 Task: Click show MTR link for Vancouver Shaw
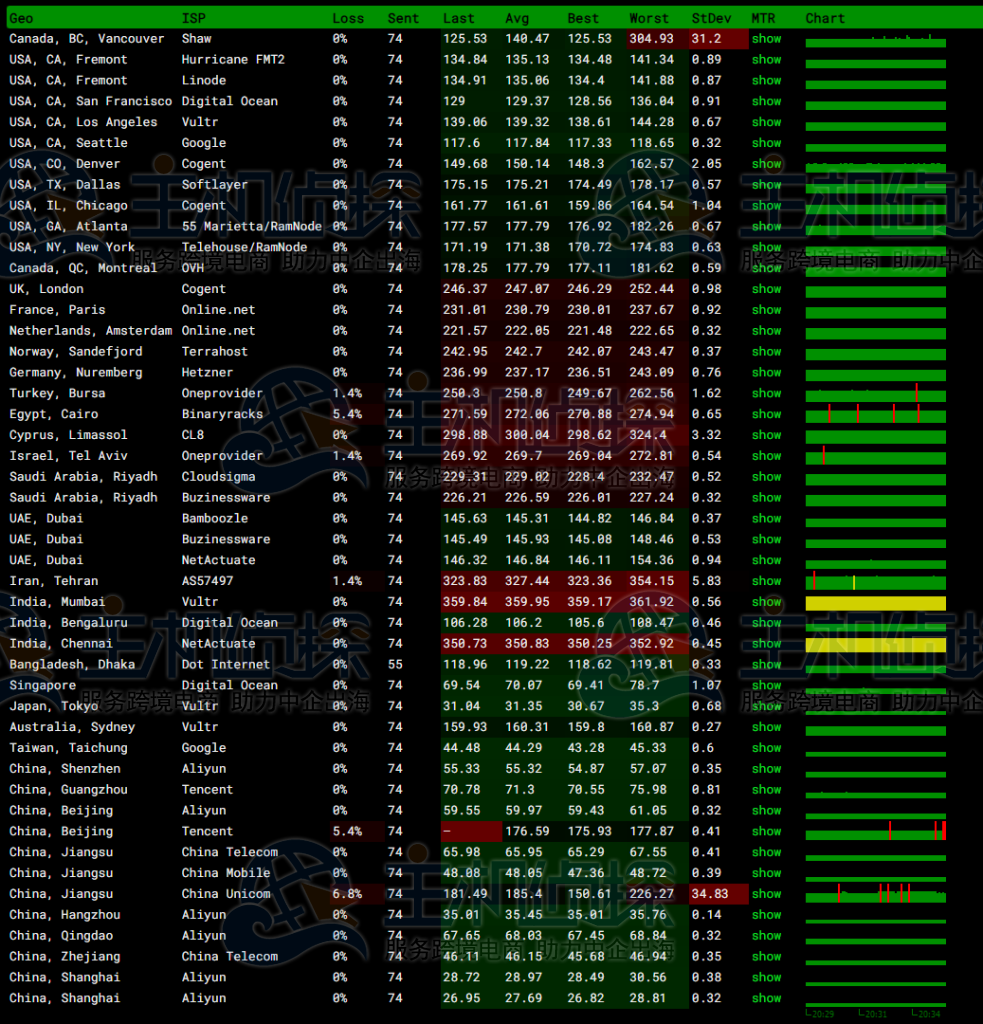766,39
